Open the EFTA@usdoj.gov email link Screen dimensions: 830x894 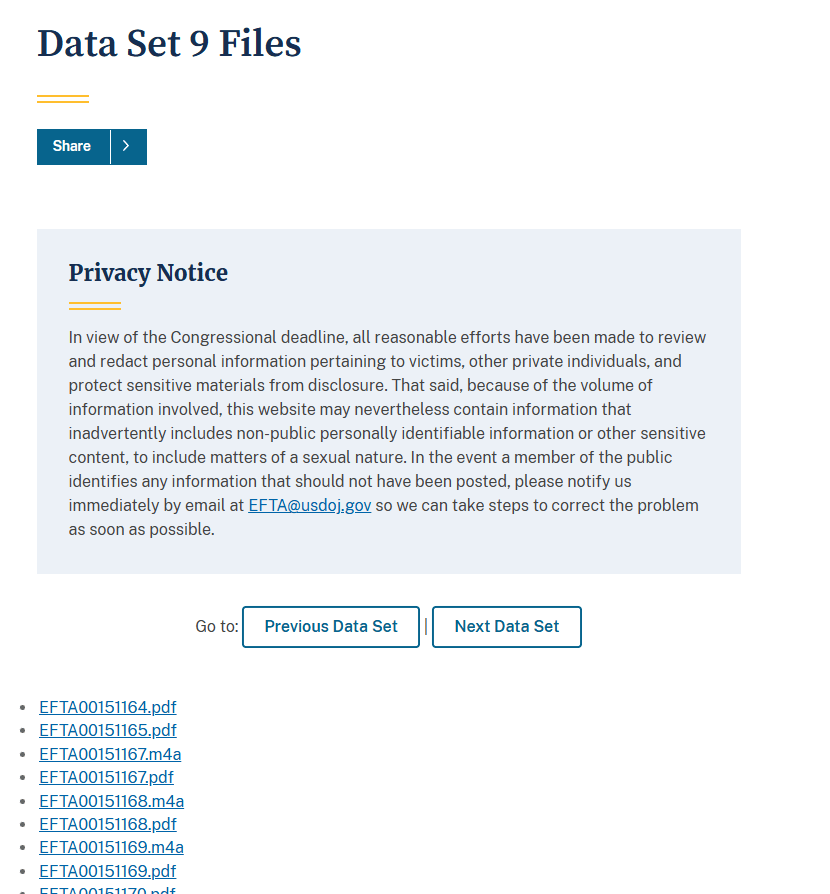pyautogui.click(x=309, y=505)
